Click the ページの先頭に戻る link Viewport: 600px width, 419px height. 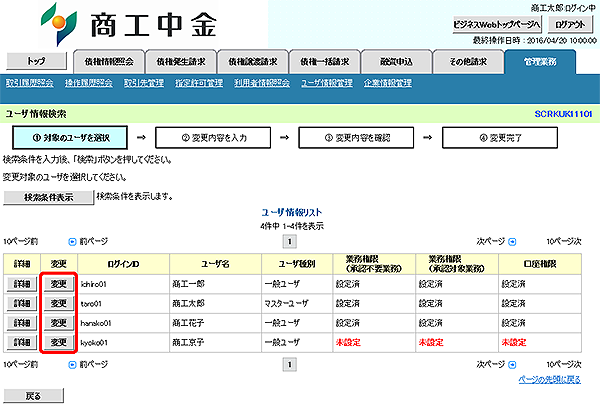coord(549,380)
